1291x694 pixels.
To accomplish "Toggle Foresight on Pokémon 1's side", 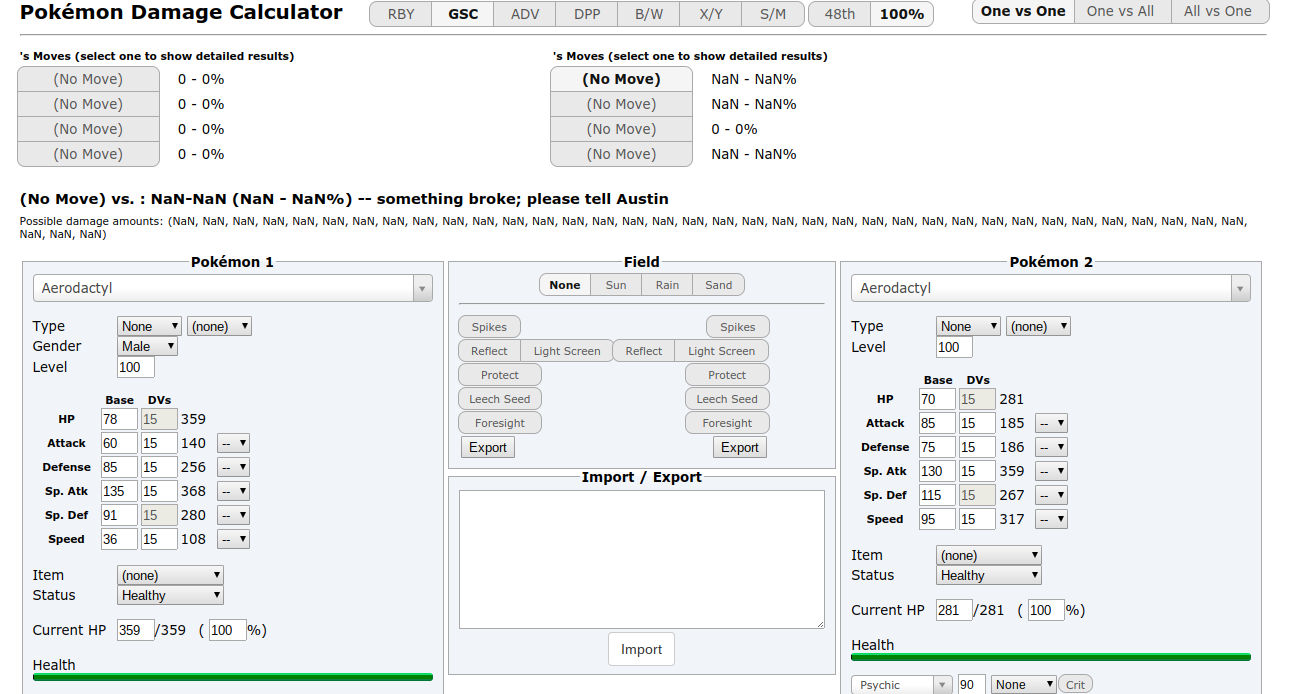I will [x=500, y=423].
